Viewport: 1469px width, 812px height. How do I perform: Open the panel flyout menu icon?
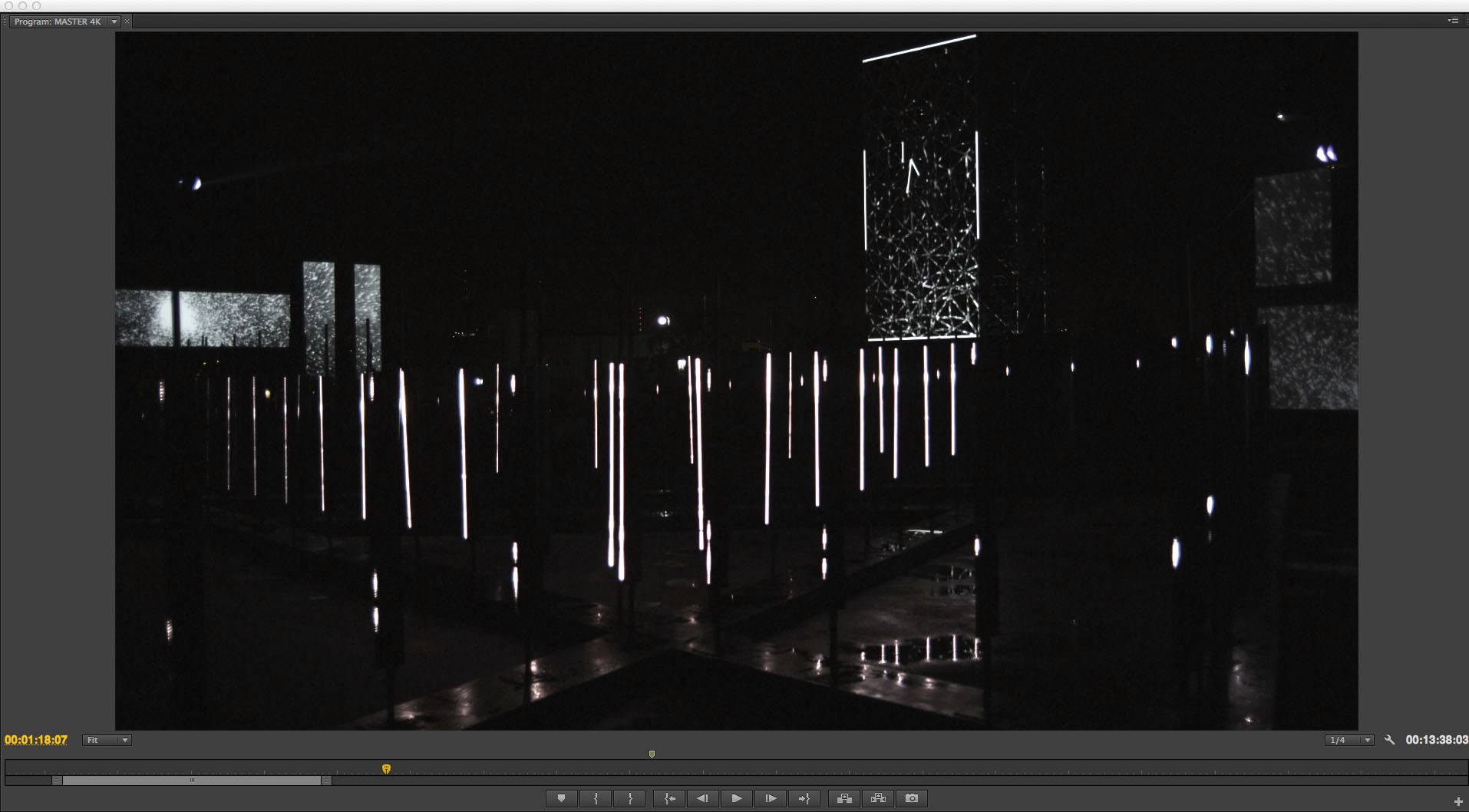[x=1453, y=21]
